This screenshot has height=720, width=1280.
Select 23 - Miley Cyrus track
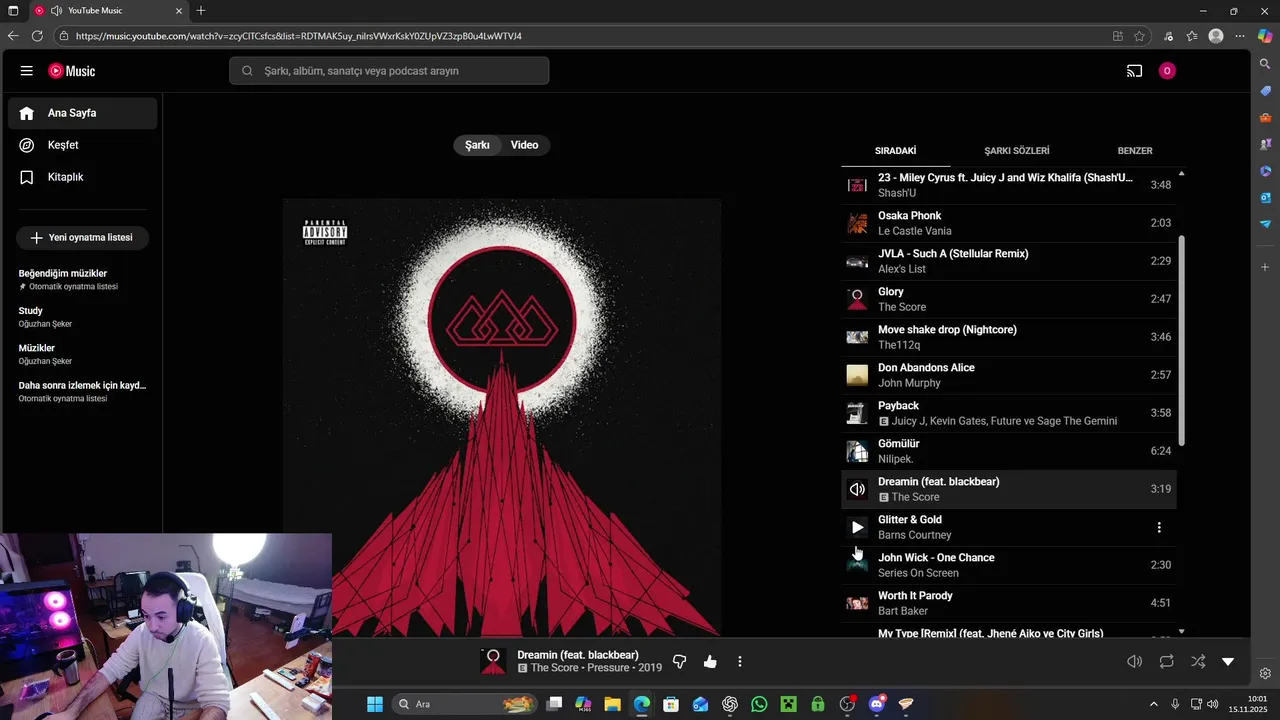click(1009, 185)
